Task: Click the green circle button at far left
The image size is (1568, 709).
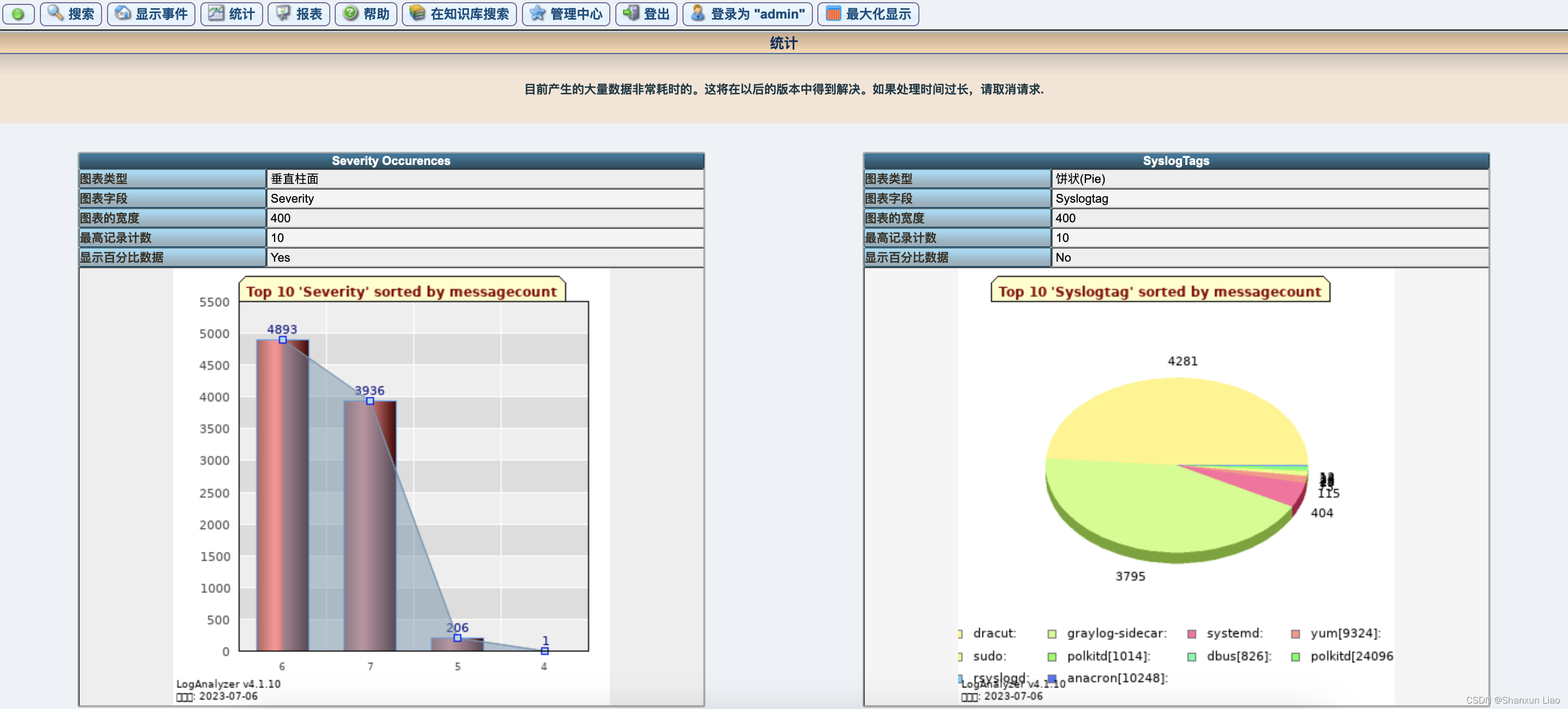Action: click(x=18, y=14)
